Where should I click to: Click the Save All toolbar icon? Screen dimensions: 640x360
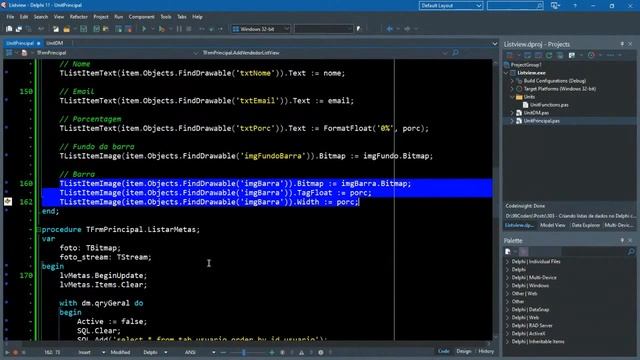pyautogui.click(x=96, y=29)
